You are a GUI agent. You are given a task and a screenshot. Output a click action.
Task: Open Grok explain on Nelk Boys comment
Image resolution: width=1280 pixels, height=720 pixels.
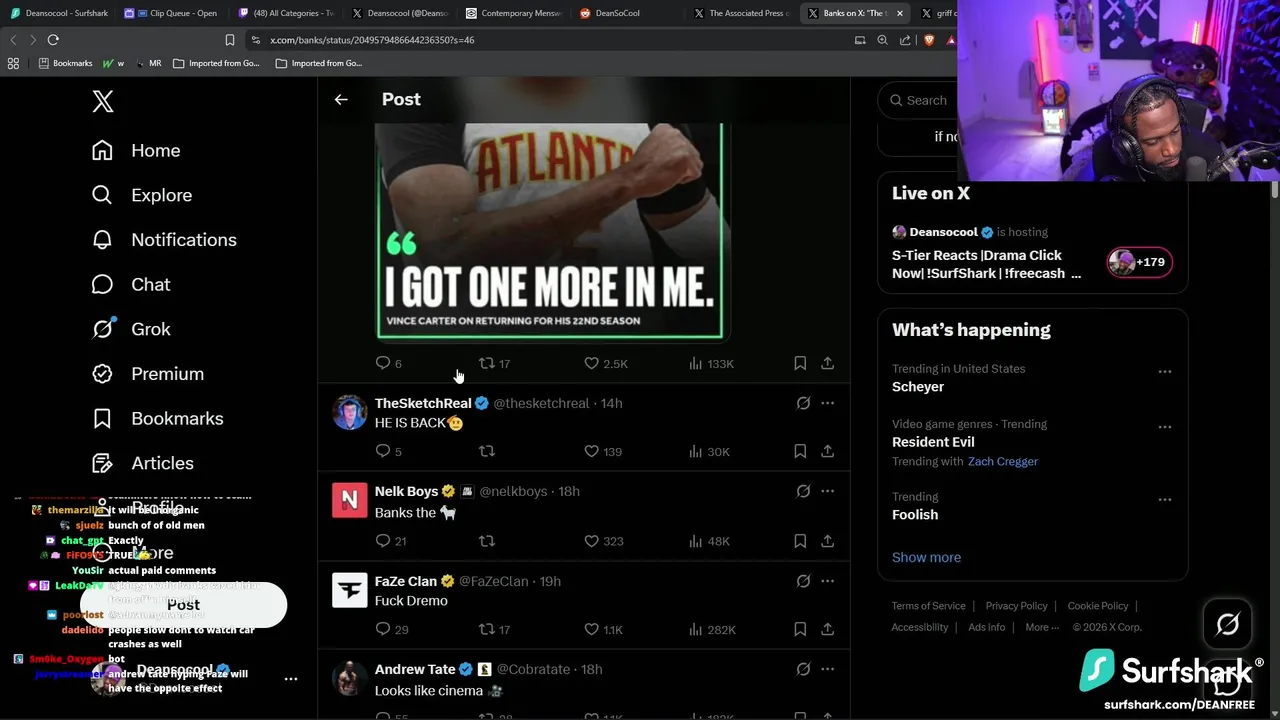click(x=803, y=491)
